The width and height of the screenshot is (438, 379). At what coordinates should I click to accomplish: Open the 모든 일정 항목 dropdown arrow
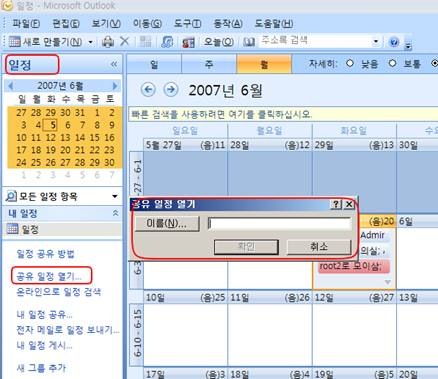[115, 196]
